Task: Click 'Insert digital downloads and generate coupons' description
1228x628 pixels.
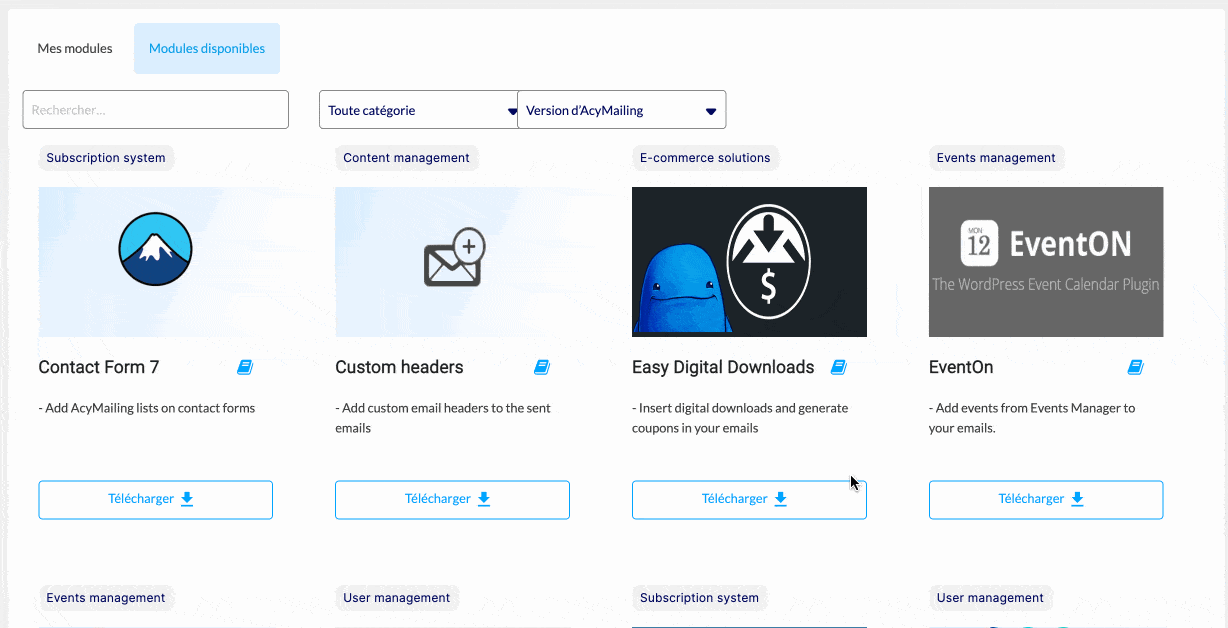Action: pos(740,418)
